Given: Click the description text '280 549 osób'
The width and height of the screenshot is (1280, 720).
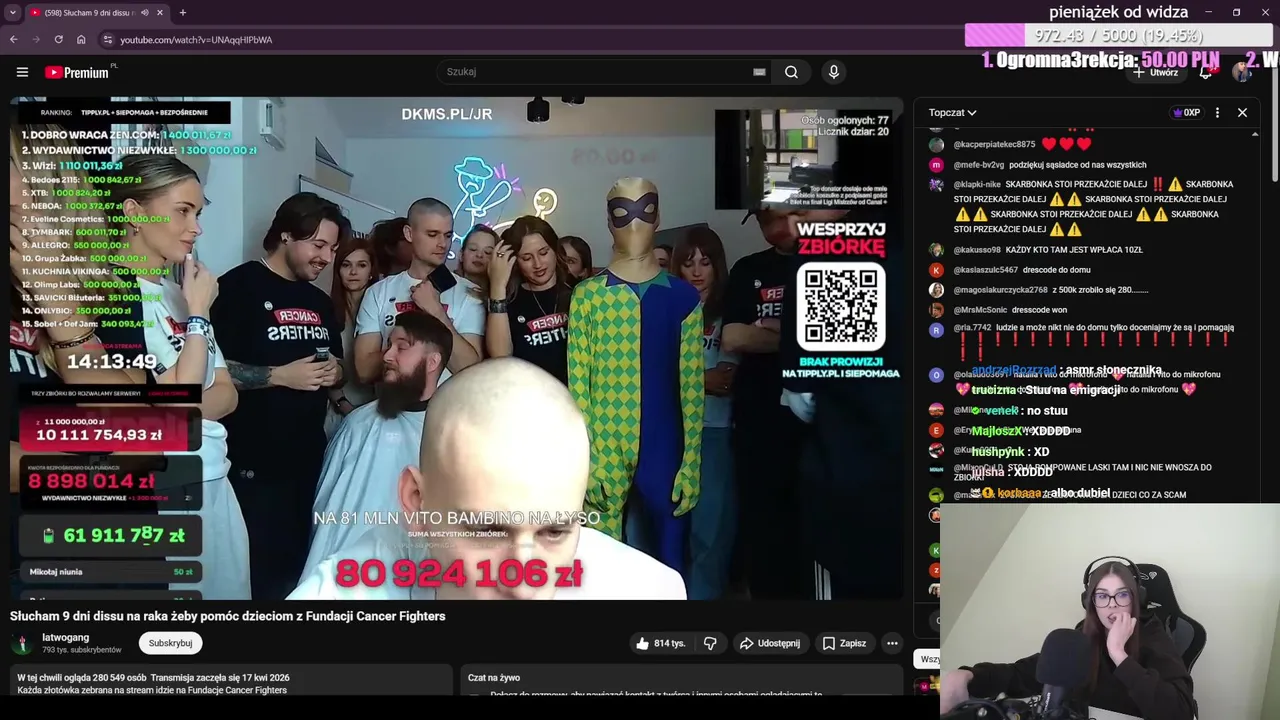Looking at the screenshot, I should (x=120, y=678).
